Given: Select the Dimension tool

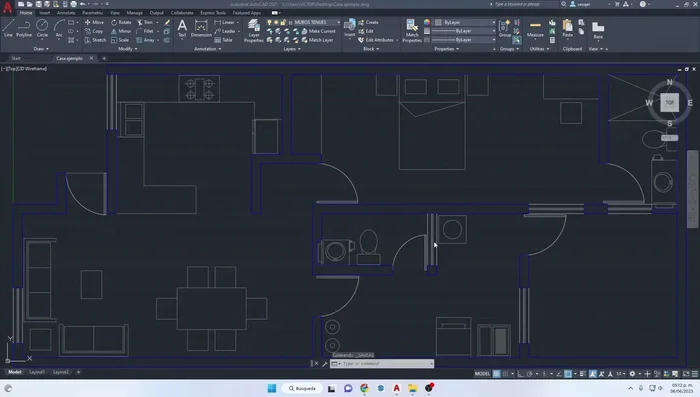Looking at the screenshot, I should (201, 28).
